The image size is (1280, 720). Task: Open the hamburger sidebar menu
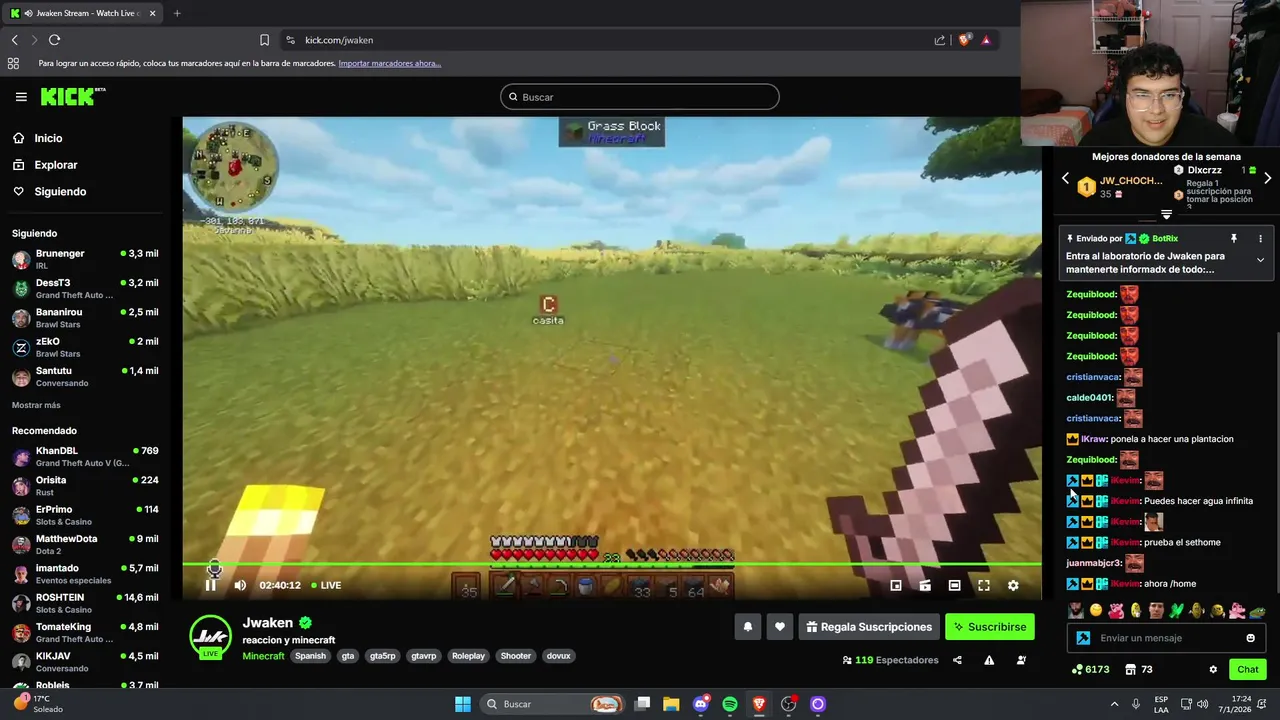(x=21, y=97)
